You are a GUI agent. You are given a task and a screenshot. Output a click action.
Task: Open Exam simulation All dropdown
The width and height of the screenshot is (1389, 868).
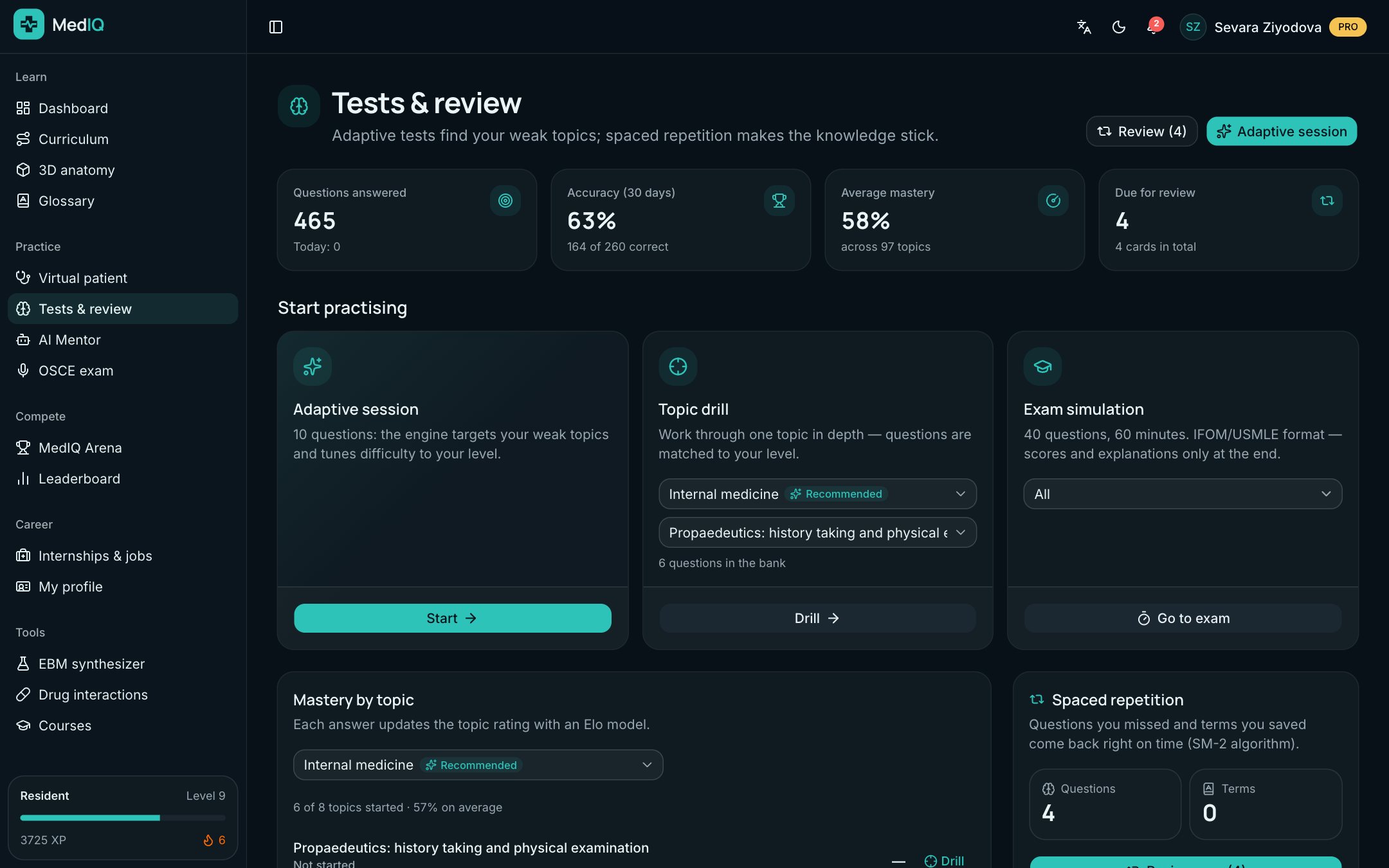(1183, 494)
